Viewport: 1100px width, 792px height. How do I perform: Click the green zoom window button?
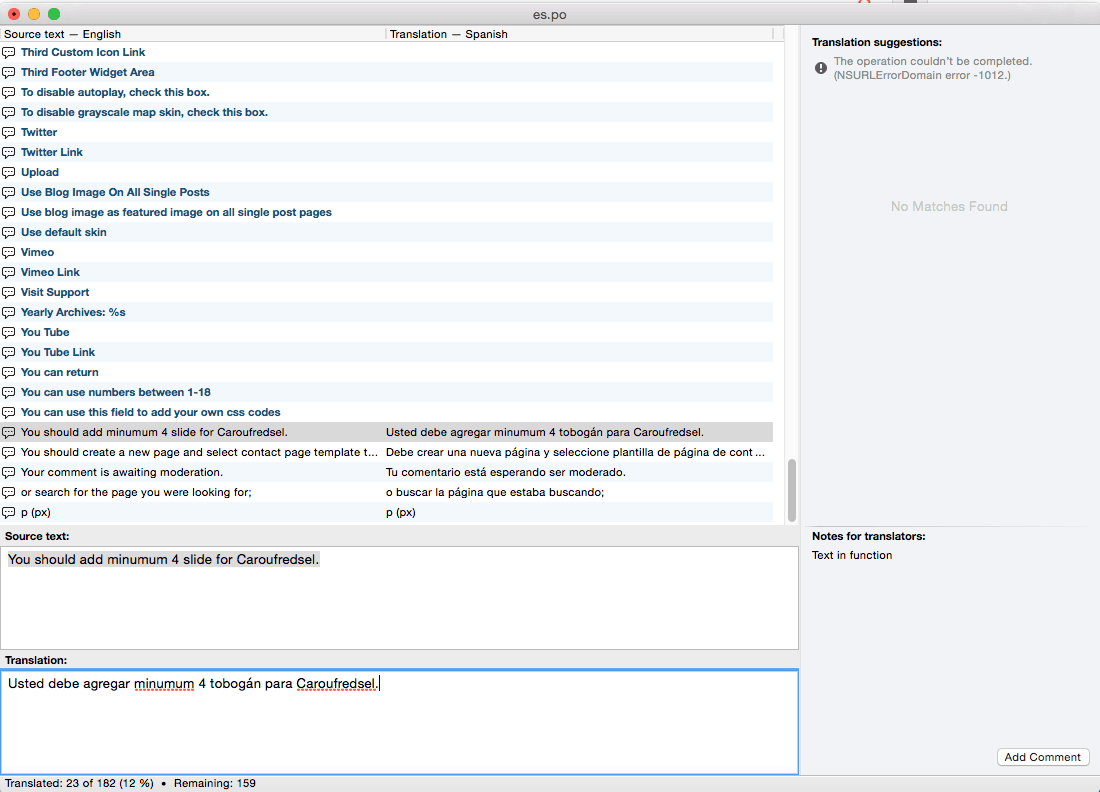pyautogui.click(x=54, y=14)
